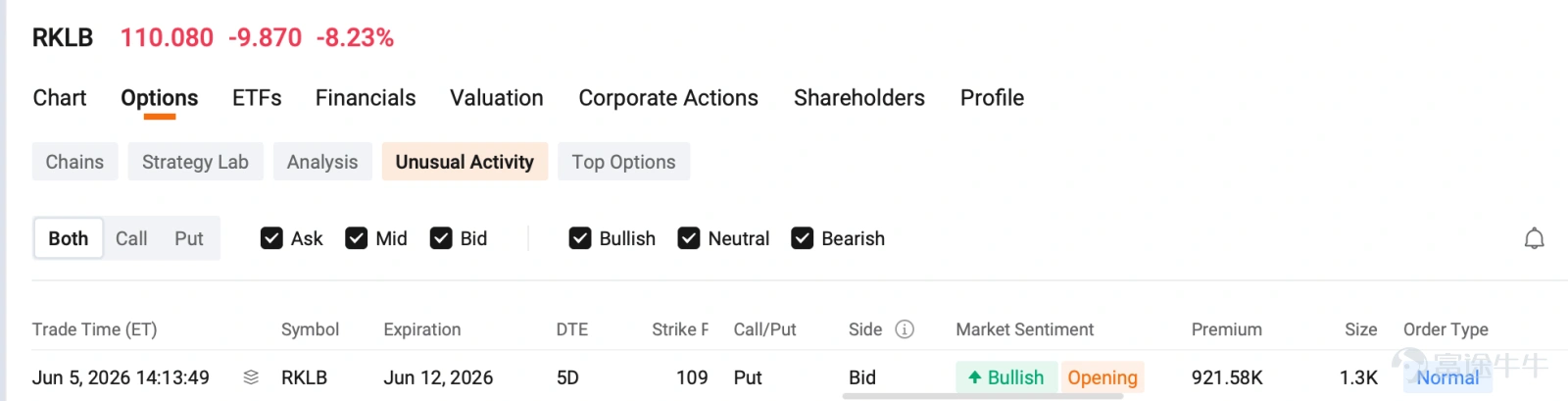Viewport: 1568px width, 401px height.
Task: Toggle the Neutral sentiment checkbox
Action: pyautogui.click(x=689, y=238)
